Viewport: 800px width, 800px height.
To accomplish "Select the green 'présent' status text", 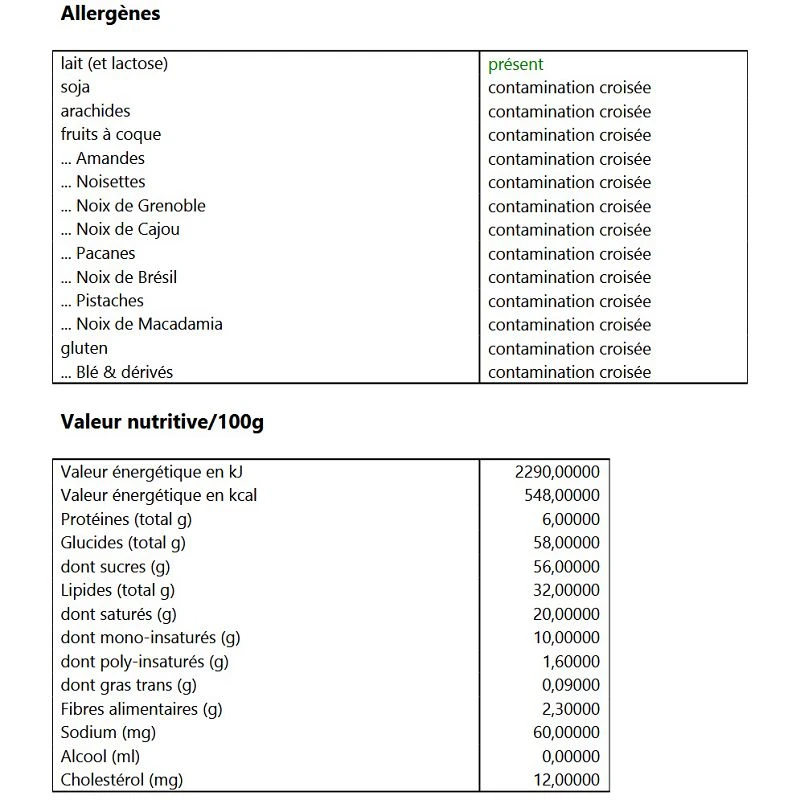I will (x=515, y=65).
